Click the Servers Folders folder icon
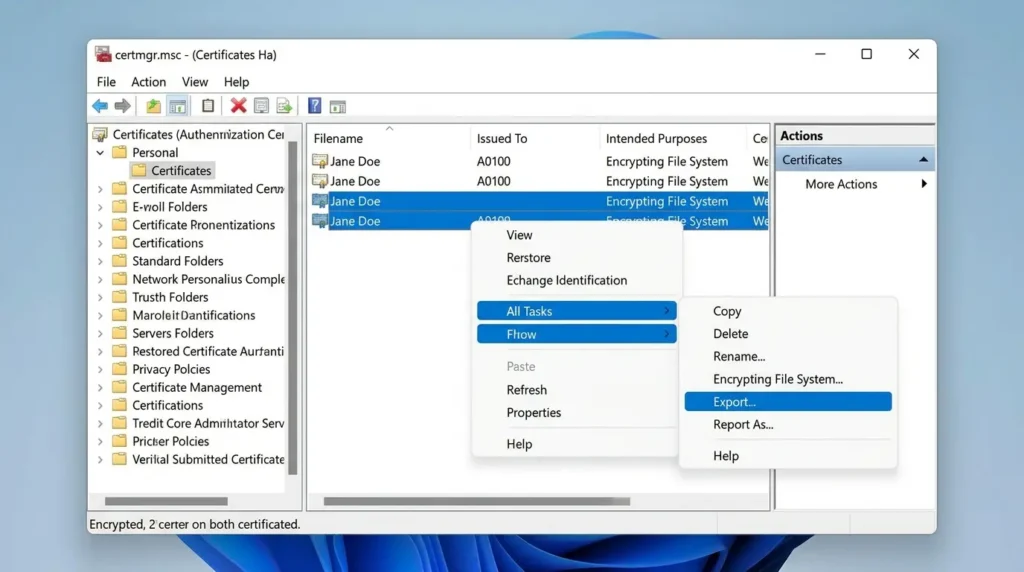Screen dimensions: 1024x572 tap(119, 333)
